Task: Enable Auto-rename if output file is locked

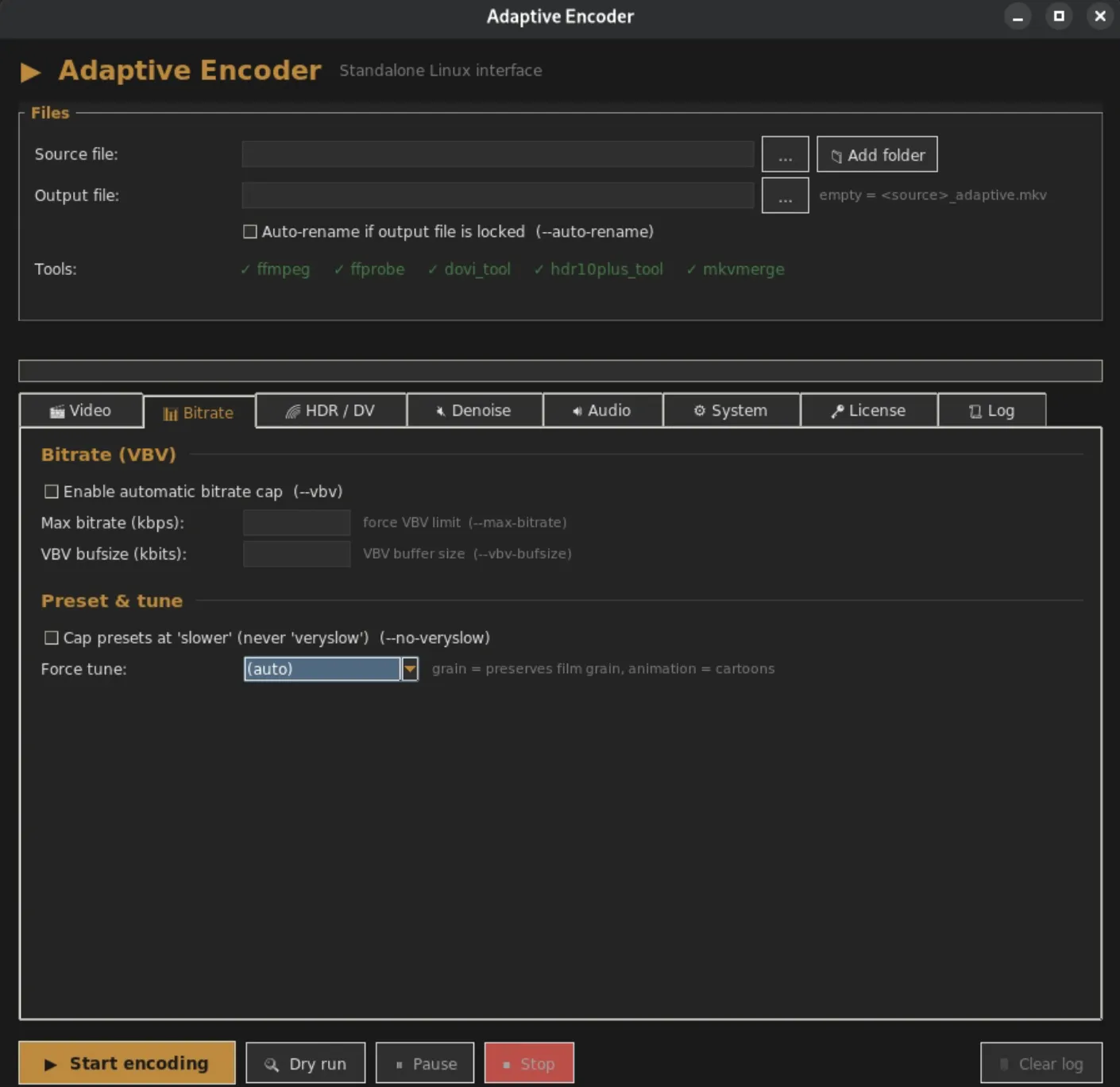Action: tap(250, 232)
